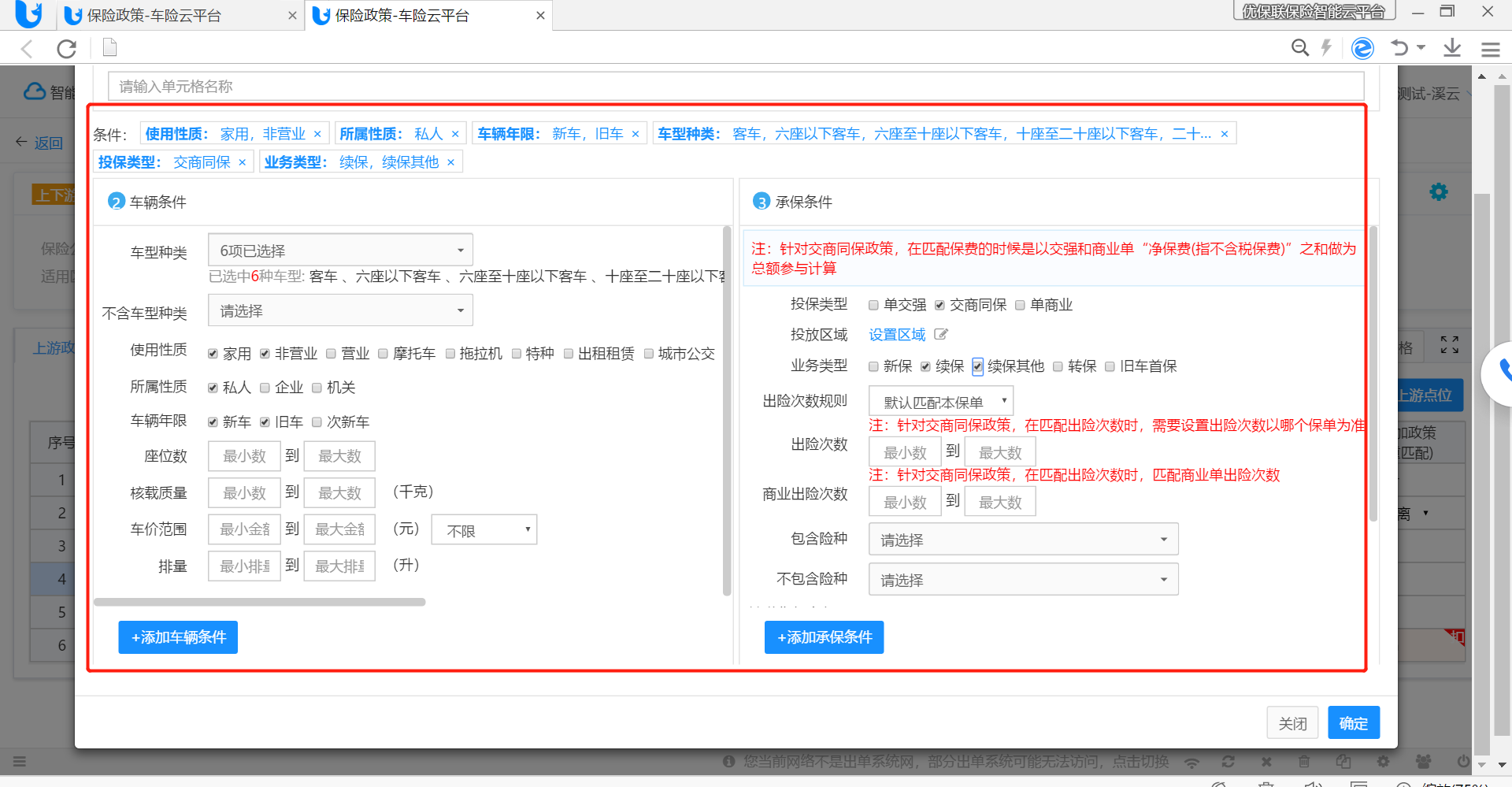Screen dimensions: 1512x787
Task: Click the blue browser engine logo icon
Action: [1362, 48]
